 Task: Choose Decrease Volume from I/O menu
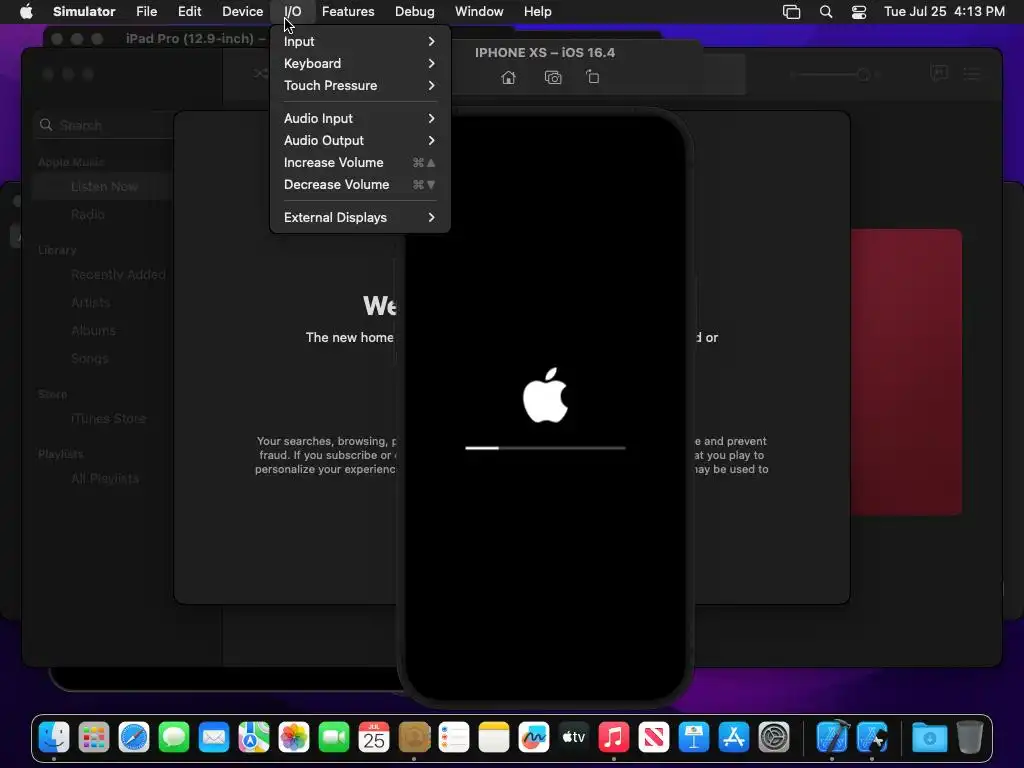click(360, 185)
